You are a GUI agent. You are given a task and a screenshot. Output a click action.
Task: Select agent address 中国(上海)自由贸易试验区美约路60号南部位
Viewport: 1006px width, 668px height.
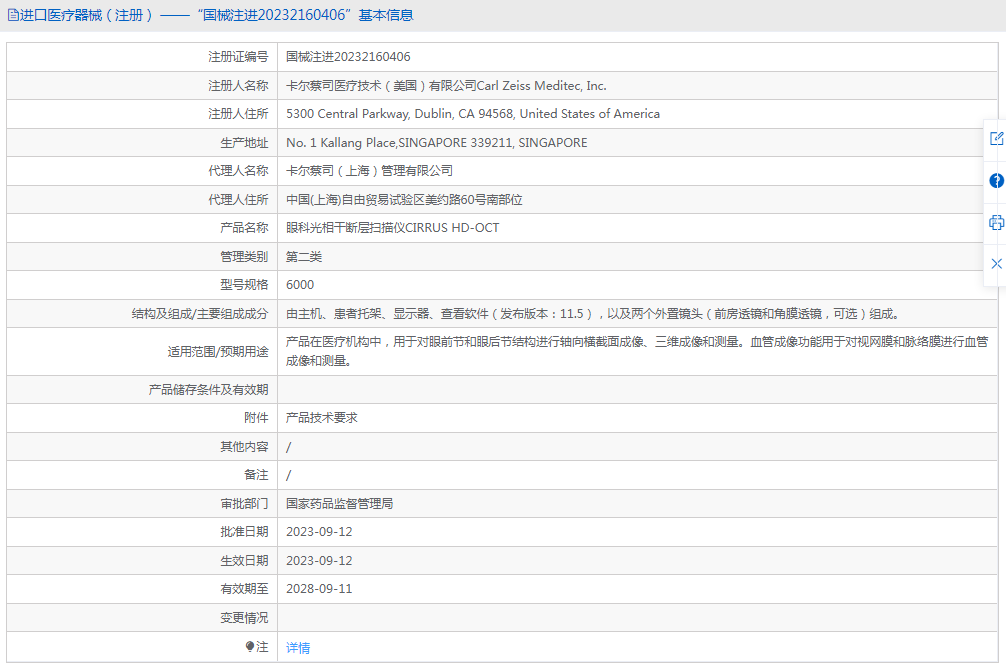click(404, 200)
